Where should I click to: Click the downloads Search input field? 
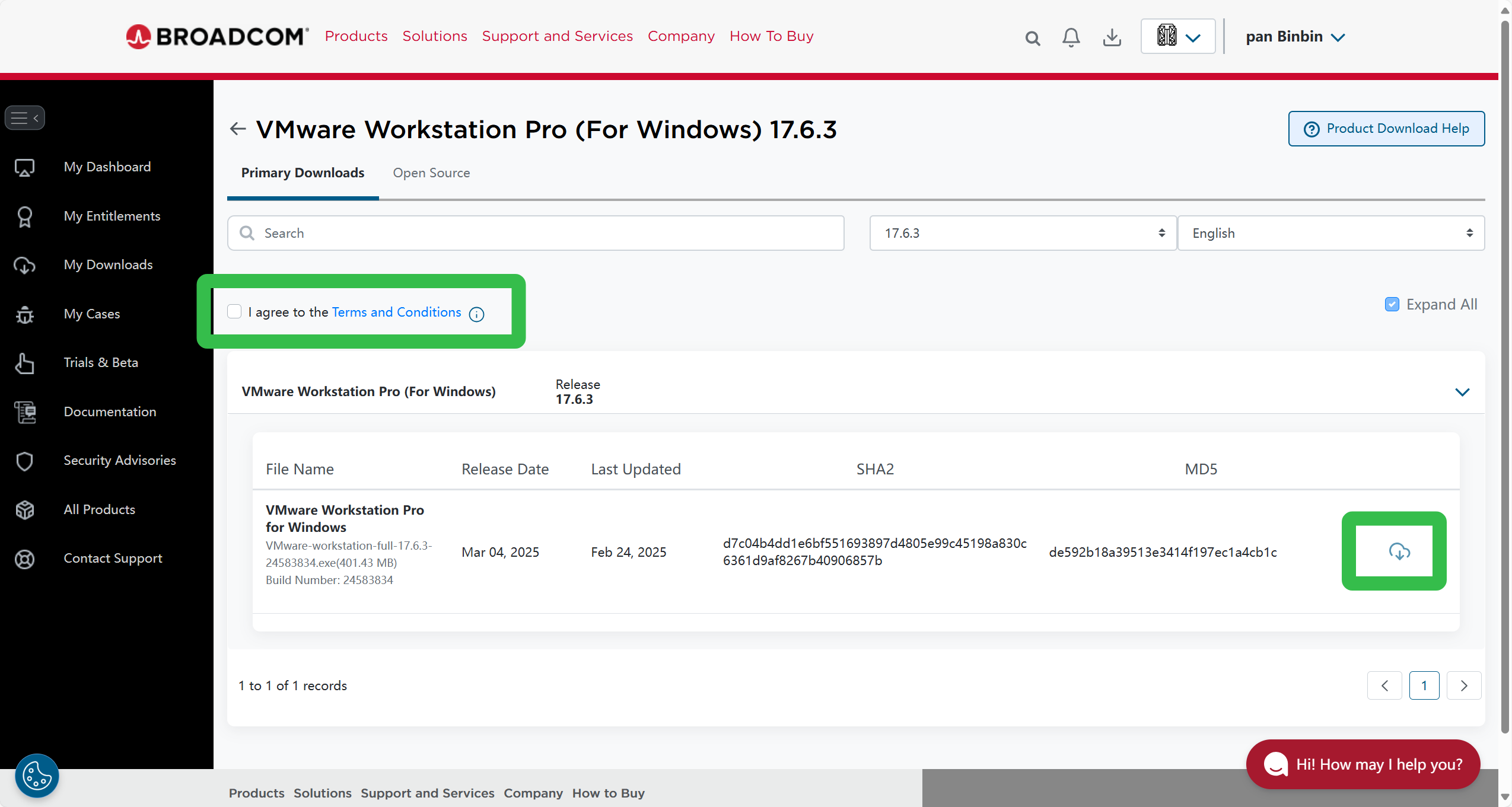coord(536,233)
